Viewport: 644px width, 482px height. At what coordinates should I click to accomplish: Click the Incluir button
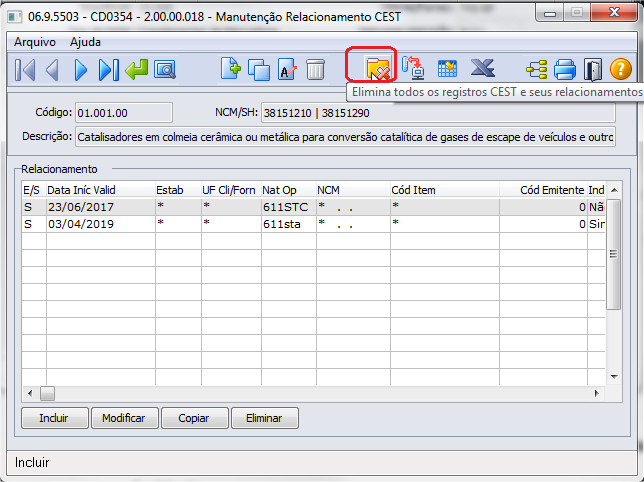55,418
